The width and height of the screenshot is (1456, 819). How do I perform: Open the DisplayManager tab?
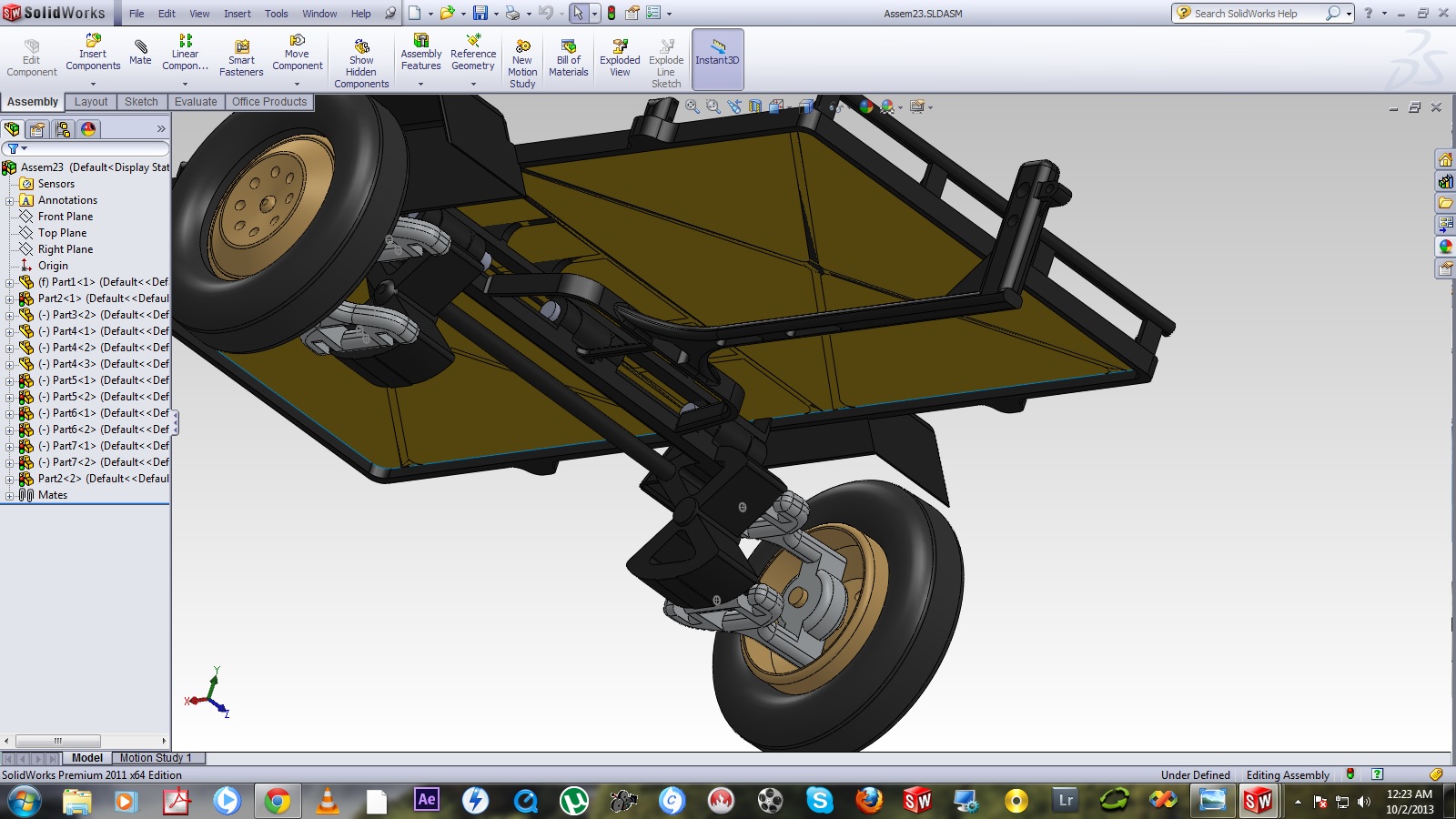tap(88, 129)
